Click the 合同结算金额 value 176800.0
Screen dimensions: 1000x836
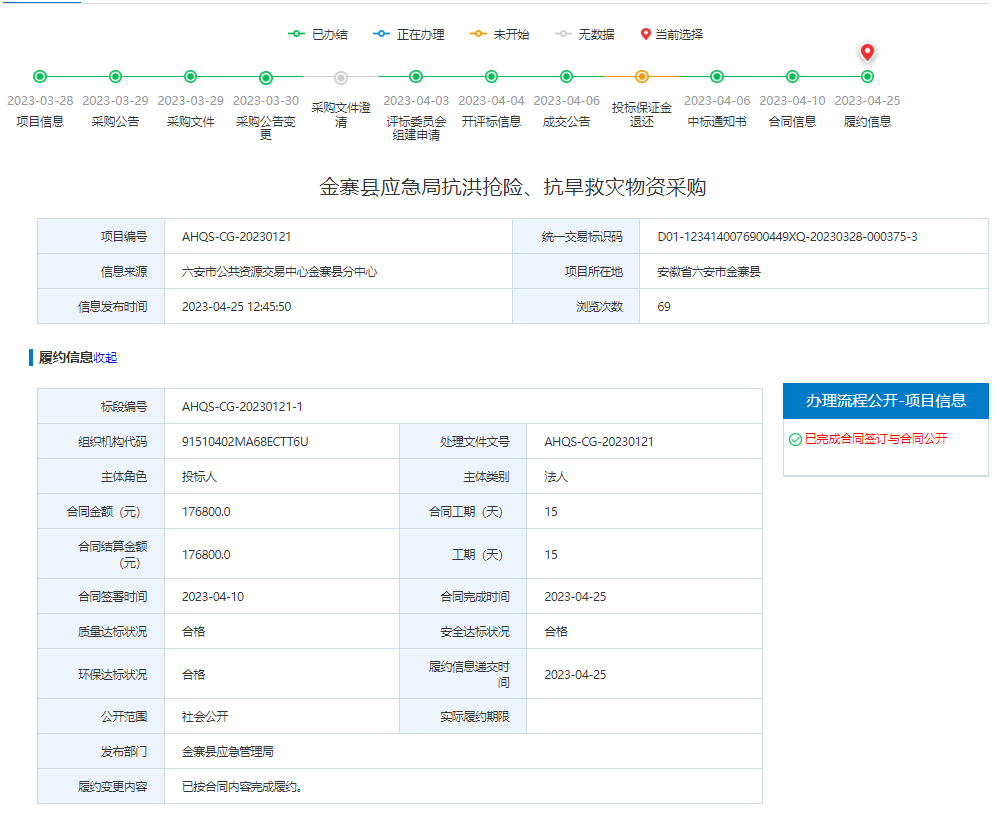pyautogui.click(x=206, y=555)
